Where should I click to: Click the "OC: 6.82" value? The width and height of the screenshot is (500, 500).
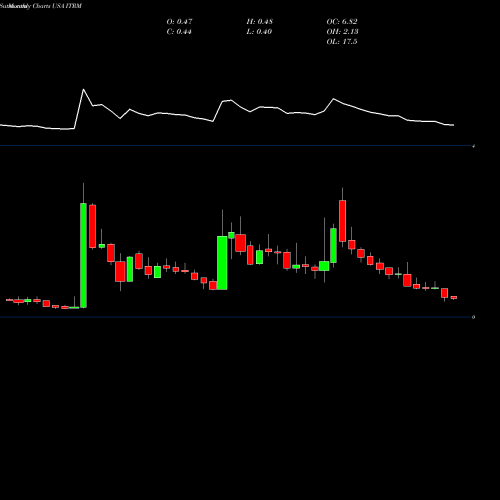point(342,22)
